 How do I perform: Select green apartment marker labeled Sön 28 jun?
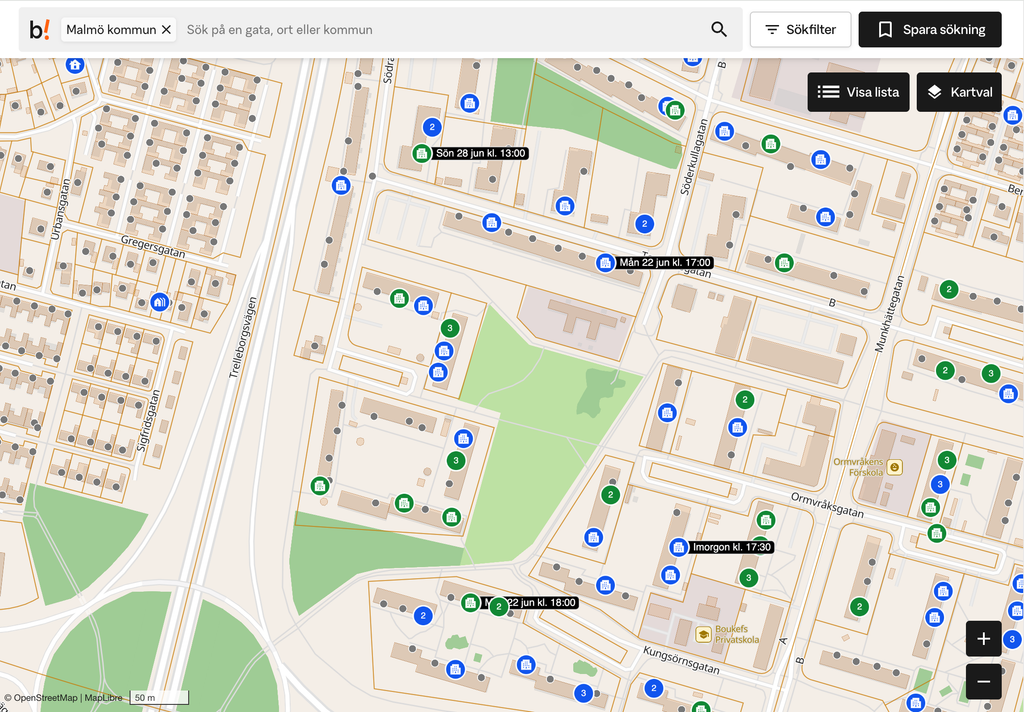click(x=422, y=154)
